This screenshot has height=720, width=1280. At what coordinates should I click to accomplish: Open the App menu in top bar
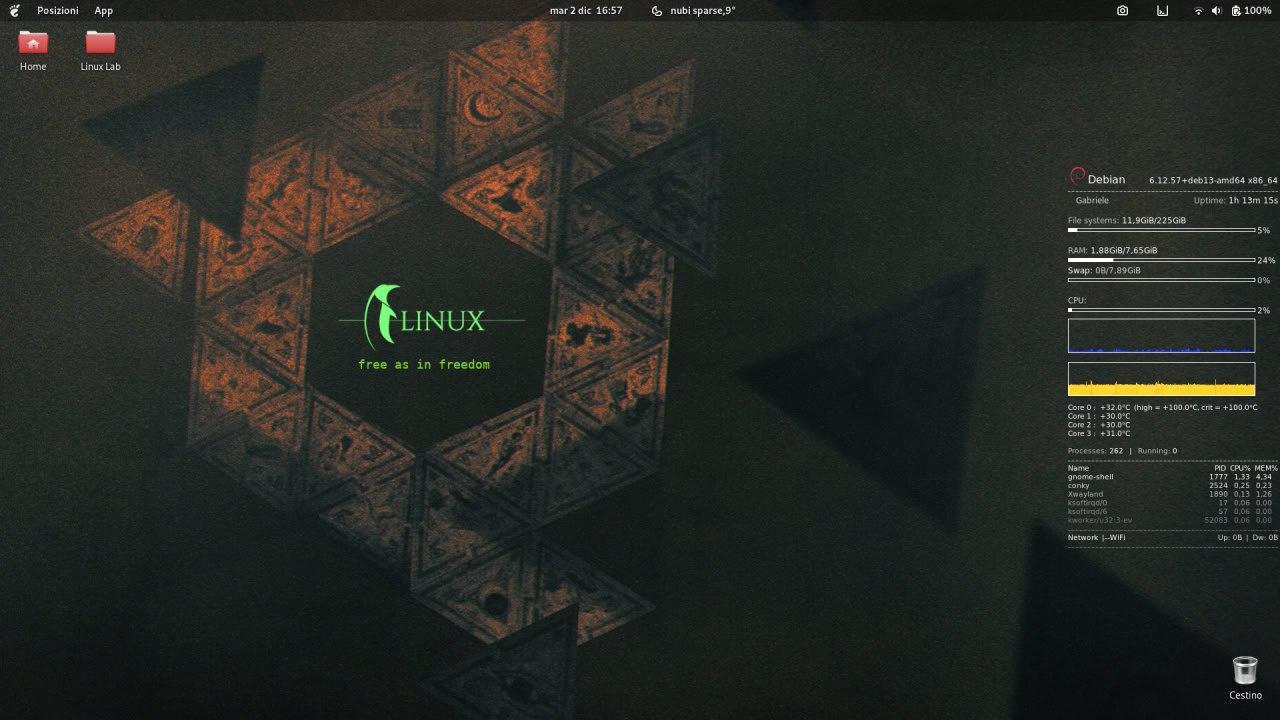103,10
